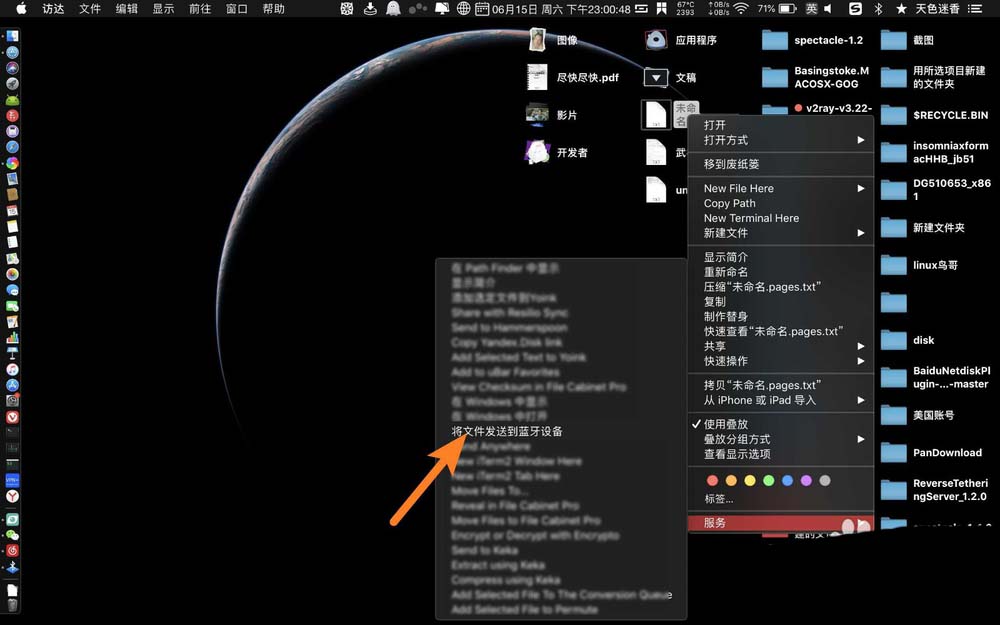Select the spectacle-1.2 folder
Viewport: 1000px width, 625px height.
point(775,40)
